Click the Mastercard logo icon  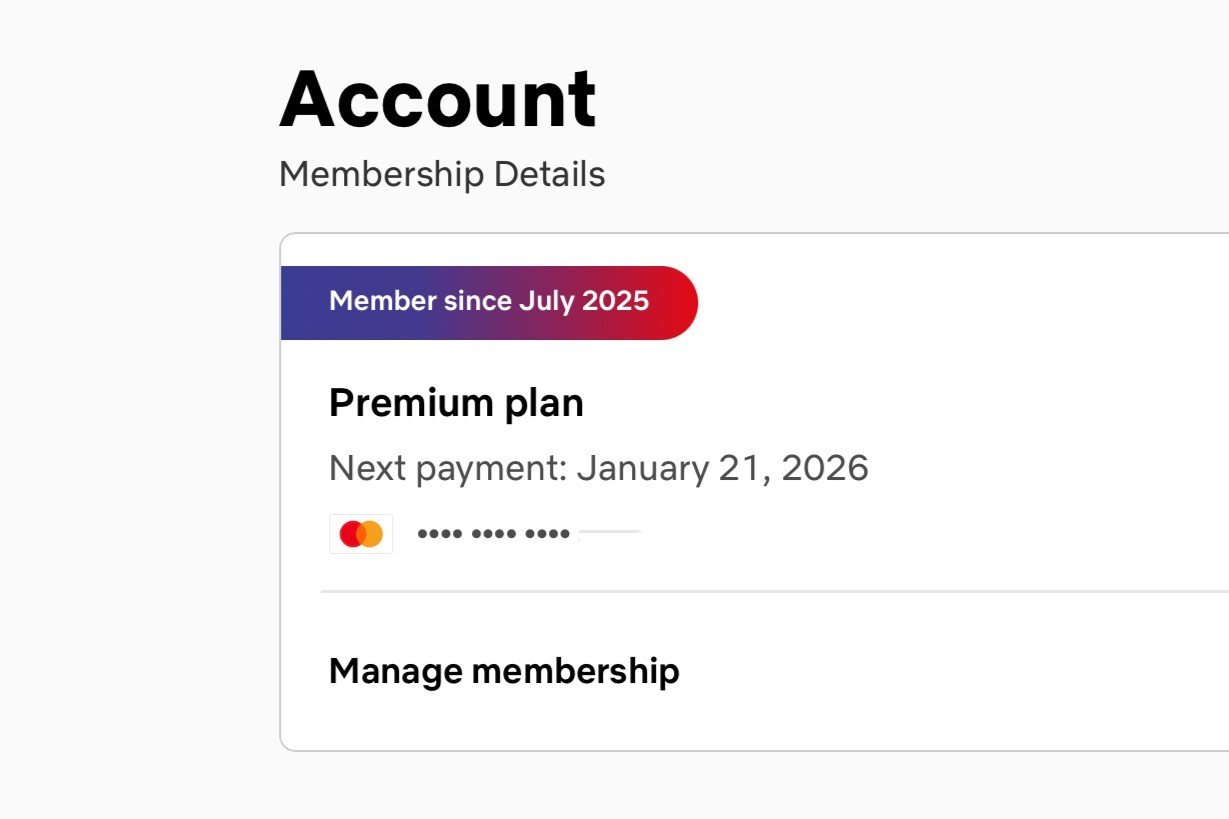361,534
